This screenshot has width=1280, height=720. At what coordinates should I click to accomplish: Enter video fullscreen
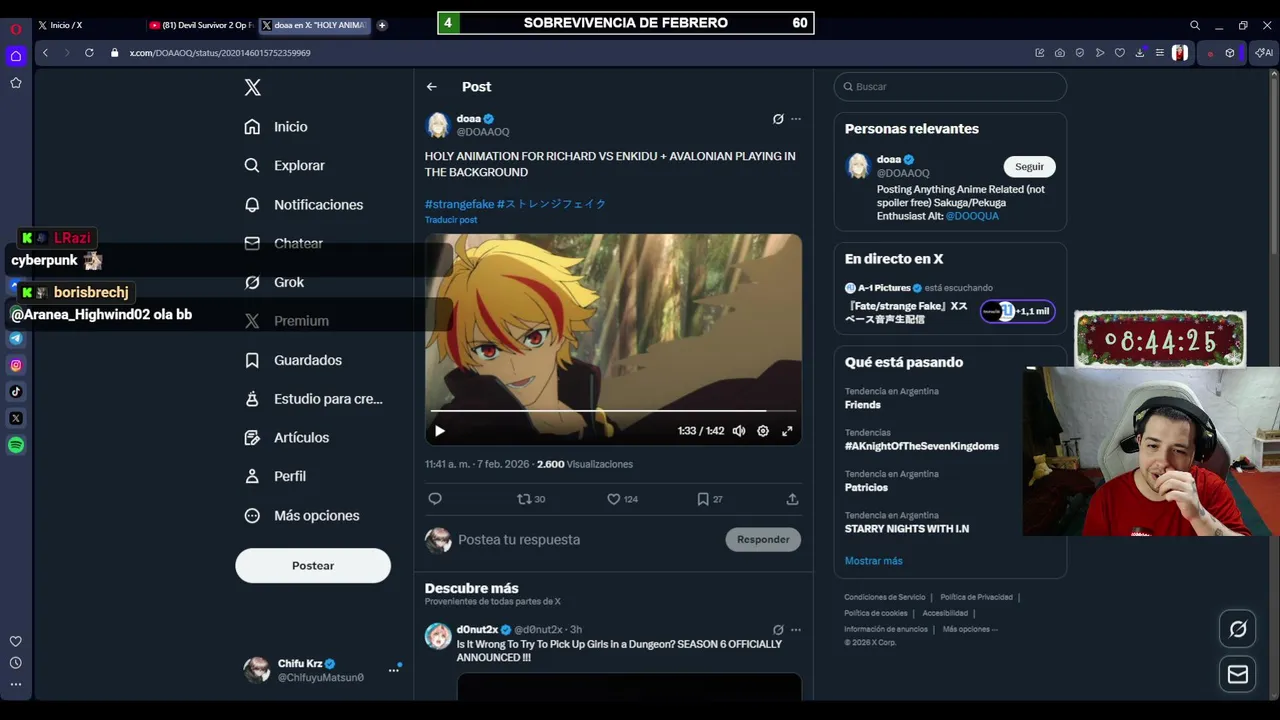pos(787,431)
